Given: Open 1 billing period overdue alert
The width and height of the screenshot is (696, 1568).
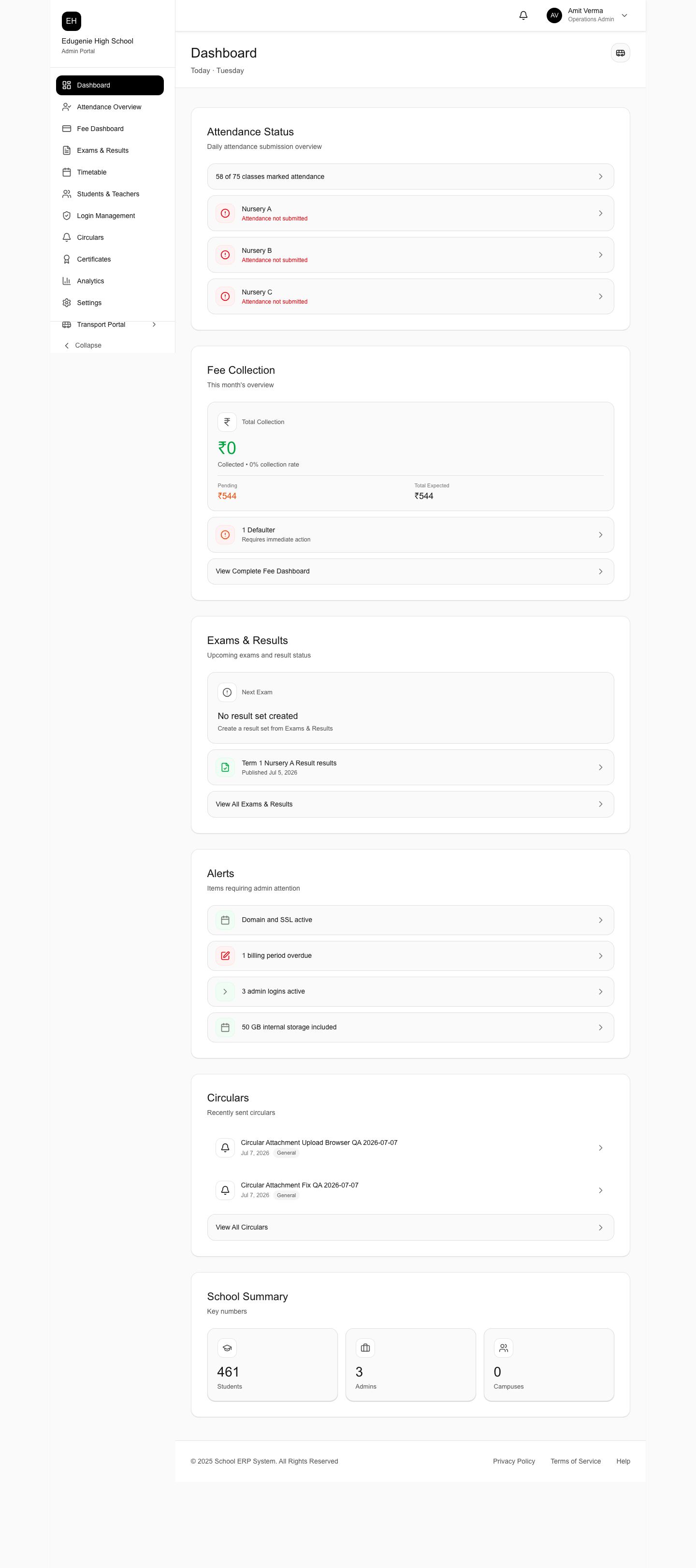Looking at the screenshot, I should point(410,956).
